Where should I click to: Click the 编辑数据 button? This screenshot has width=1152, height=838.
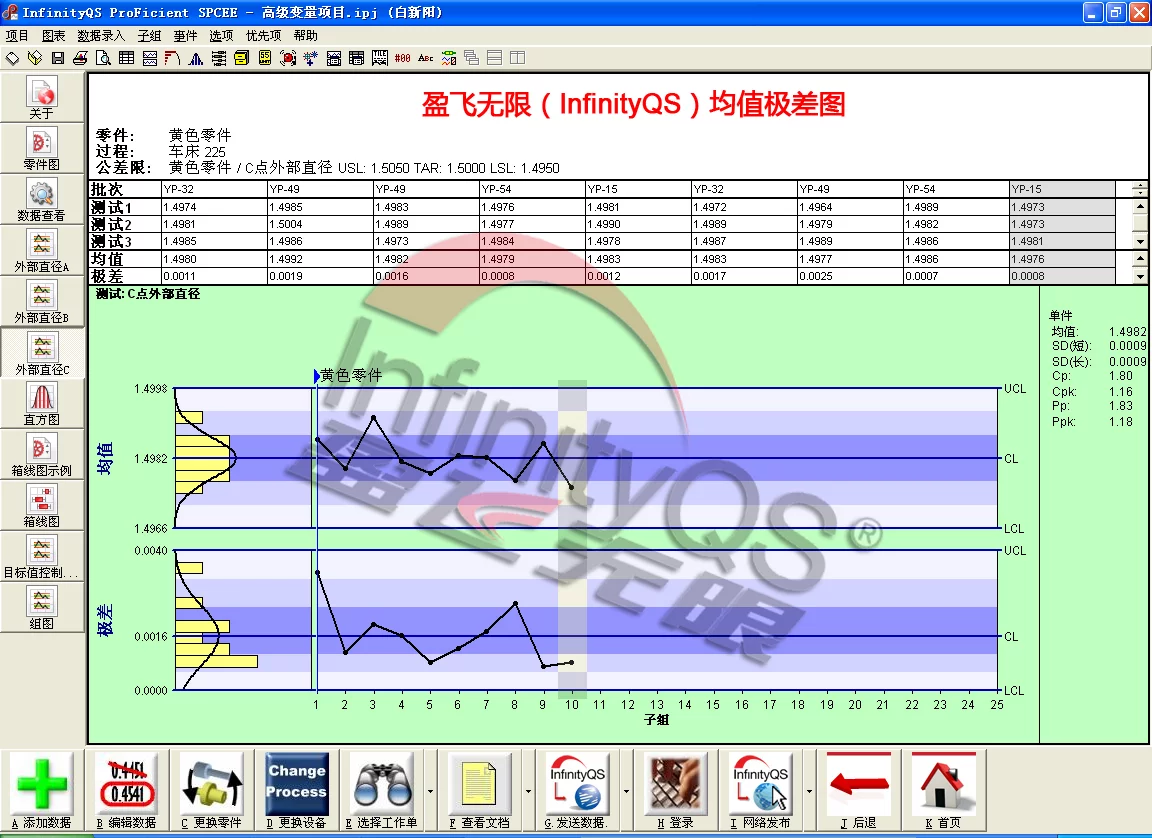tap(126, 792)
